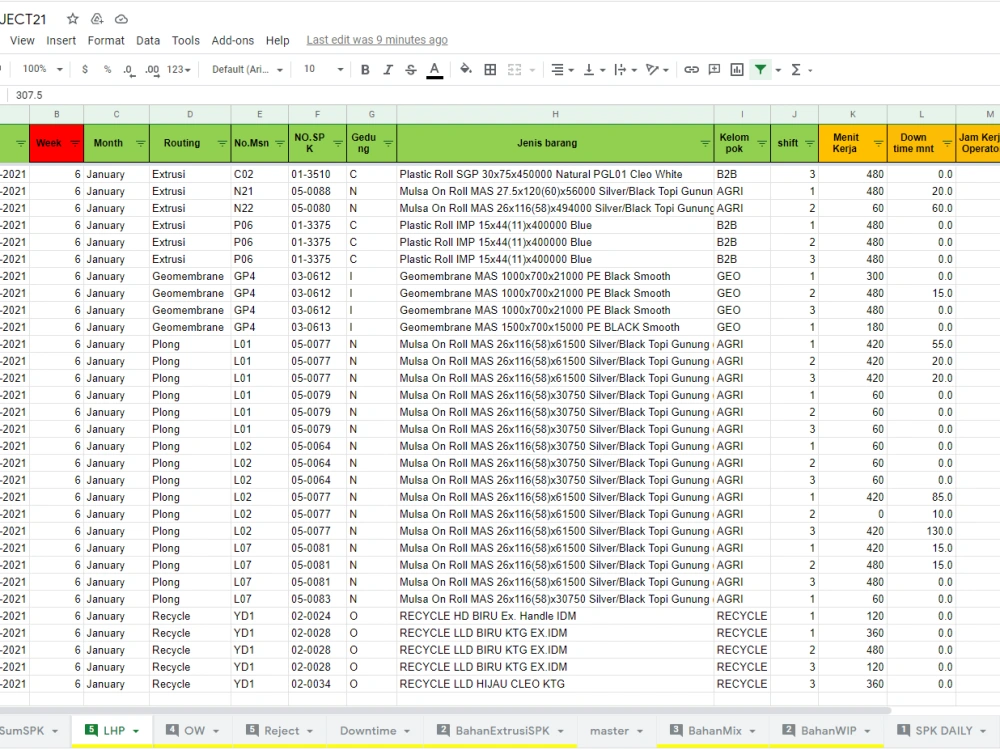
Task: Toggle bold formatting
Action: point(365,69)
